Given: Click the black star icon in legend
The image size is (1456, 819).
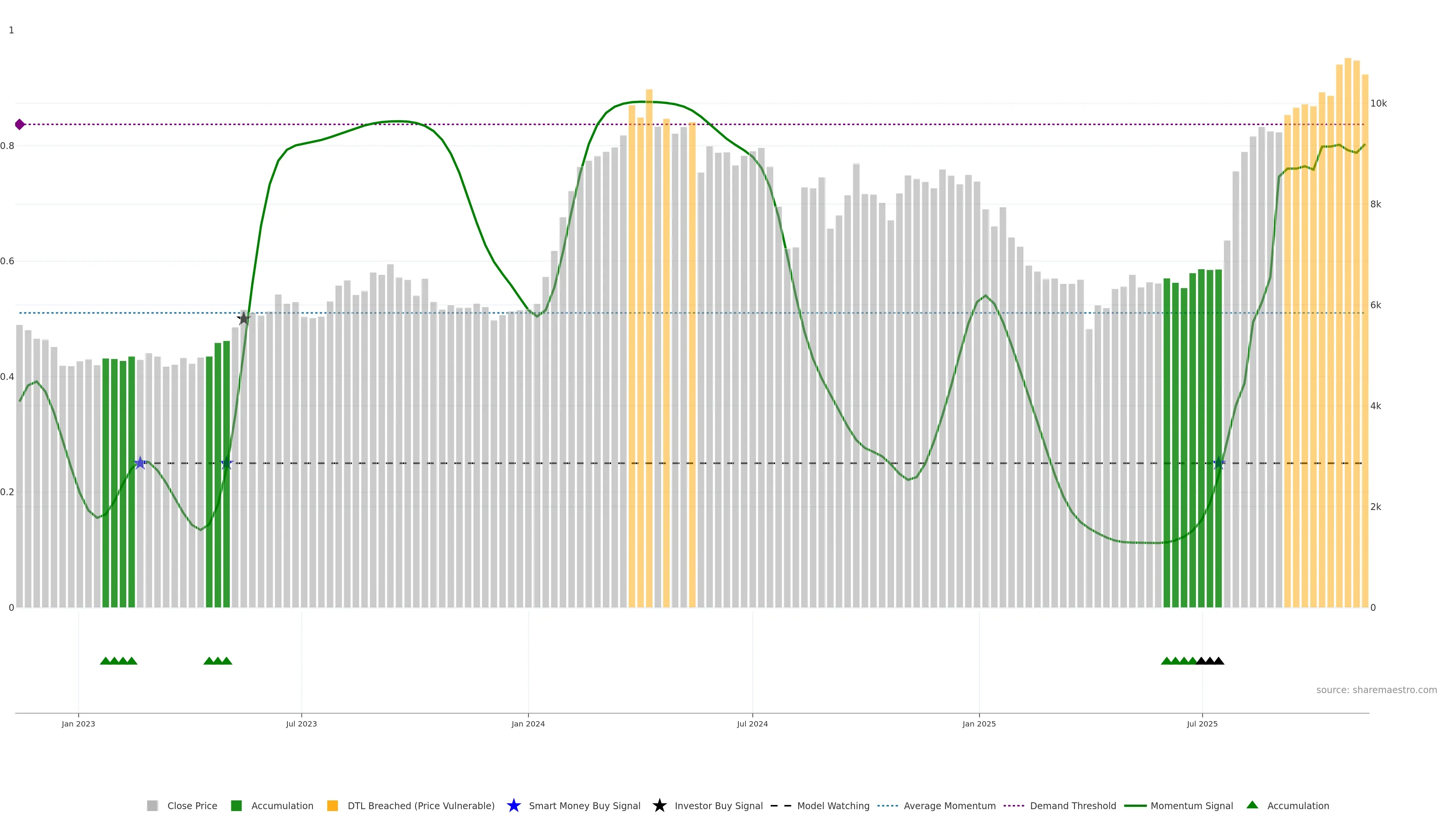Looking at the screenshot, I should coord(659,805).
